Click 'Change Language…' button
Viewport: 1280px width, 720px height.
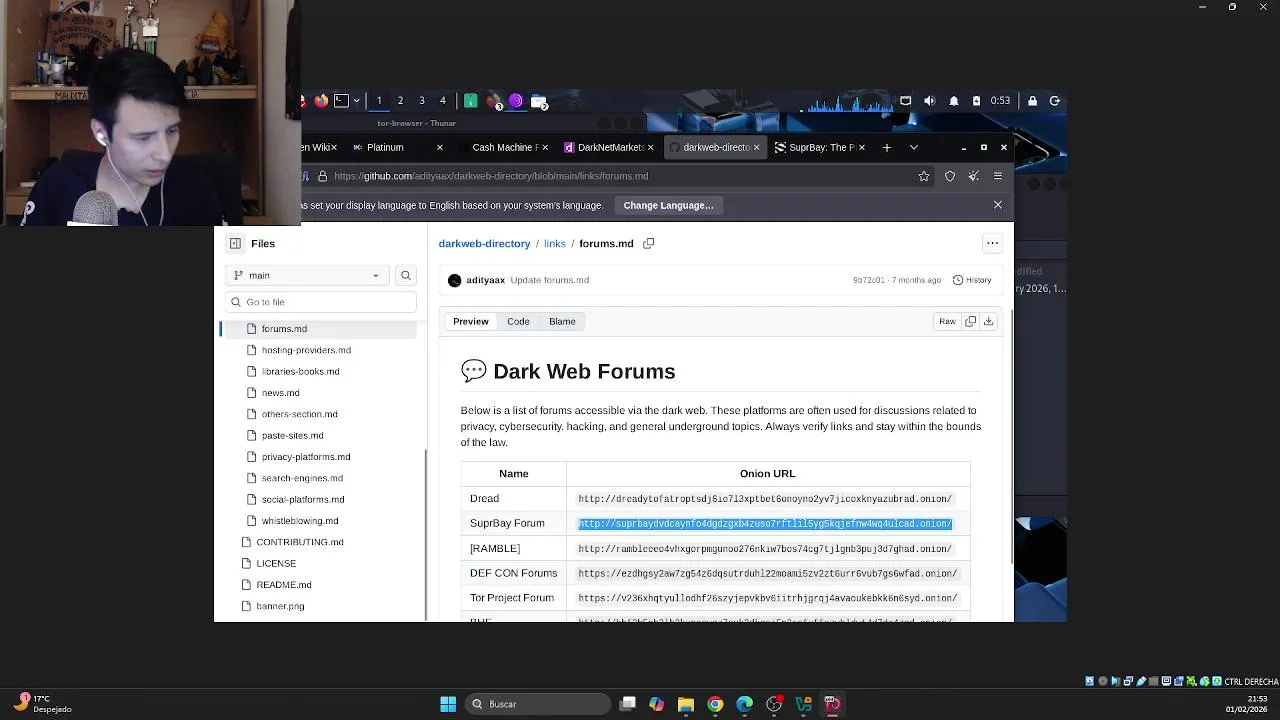(668, 205)
